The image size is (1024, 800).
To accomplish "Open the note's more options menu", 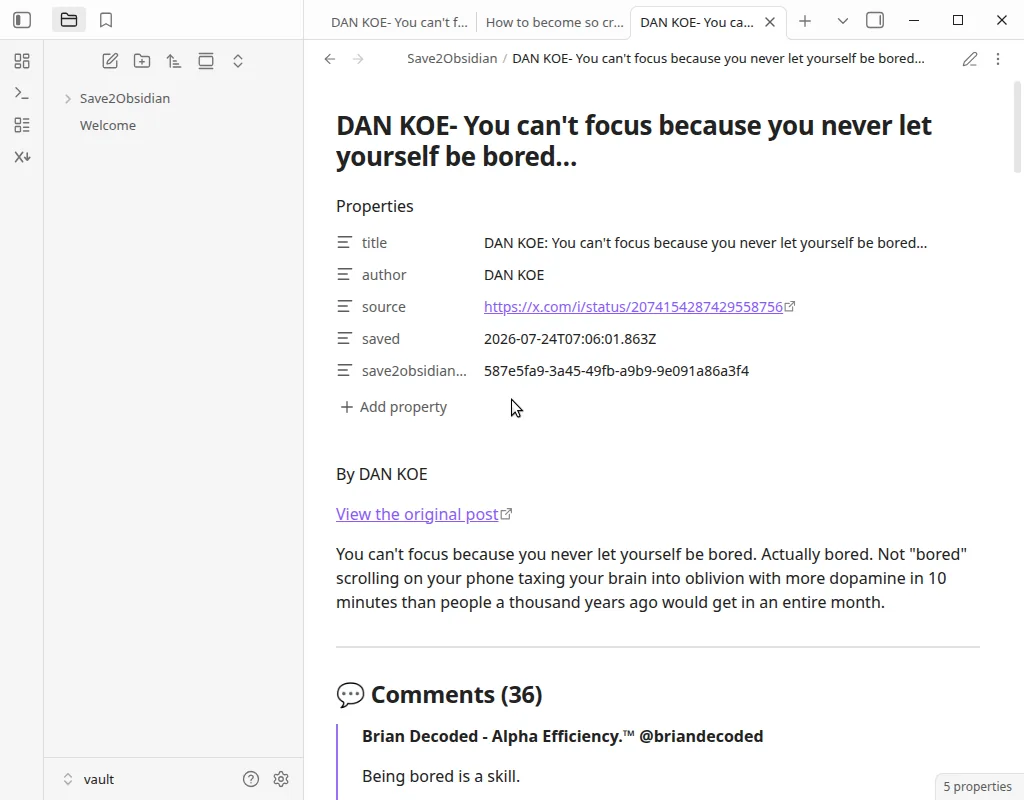I will click(998, 59).
